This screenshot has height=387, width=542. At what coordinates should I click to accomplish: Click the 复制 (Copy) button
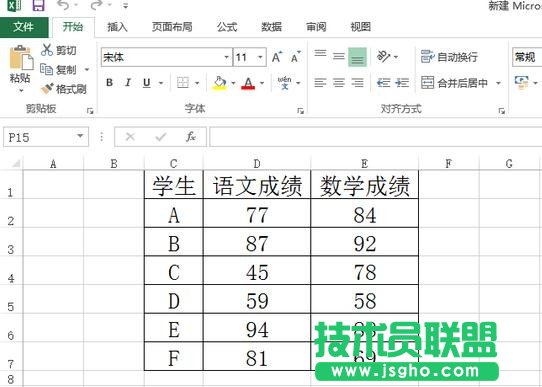click(58, 70)
